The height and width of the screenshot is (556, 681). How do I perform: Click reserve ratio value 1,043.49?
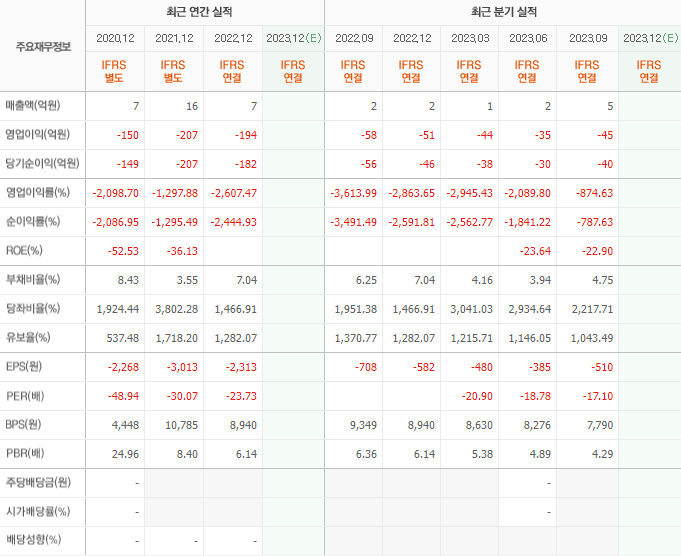(x=592, y=338)
